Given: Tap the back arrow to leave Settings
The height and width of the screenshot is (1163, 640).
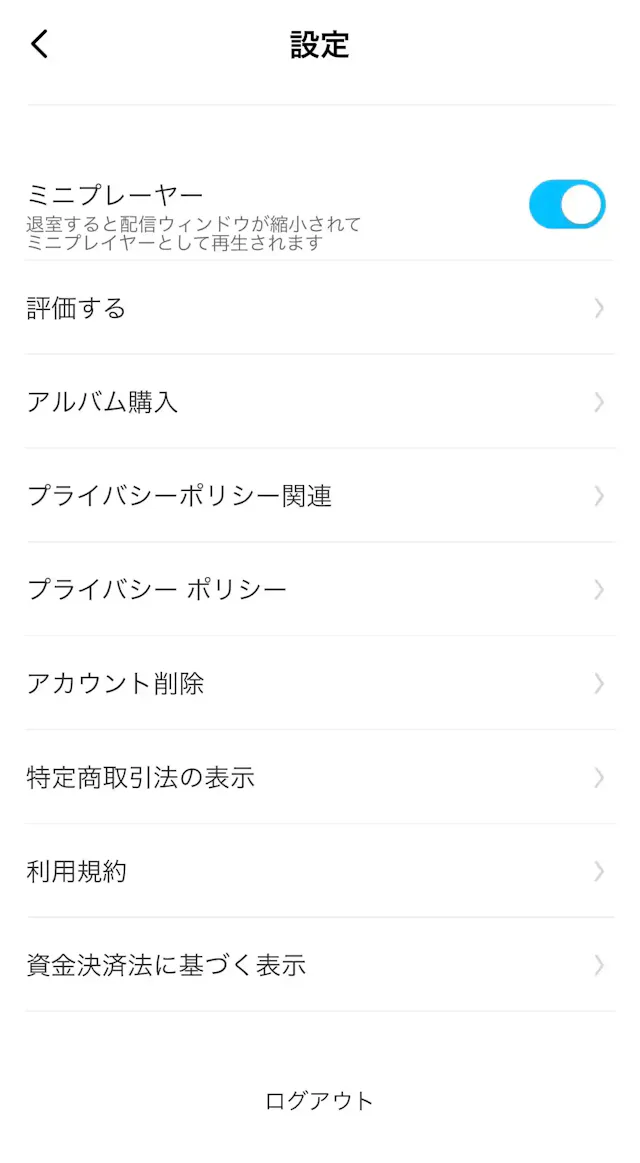Looking at the screenshot, I should 39,44.
